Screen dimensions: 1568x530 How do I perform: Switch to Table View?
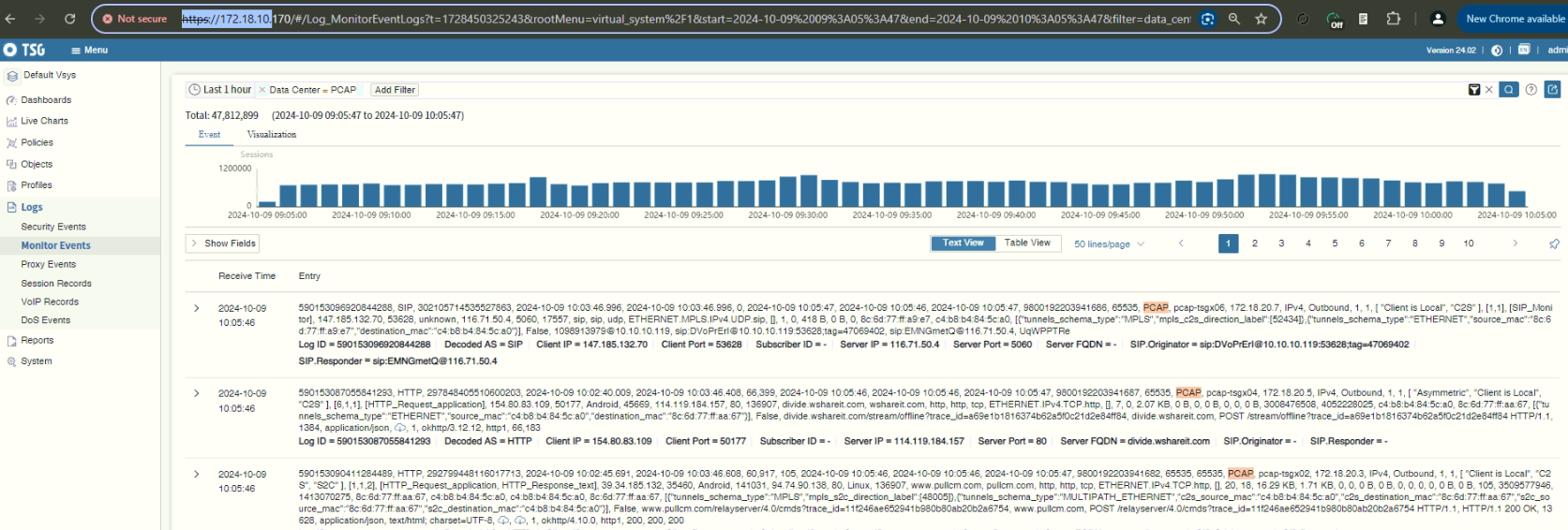(x=1027, y=243)
